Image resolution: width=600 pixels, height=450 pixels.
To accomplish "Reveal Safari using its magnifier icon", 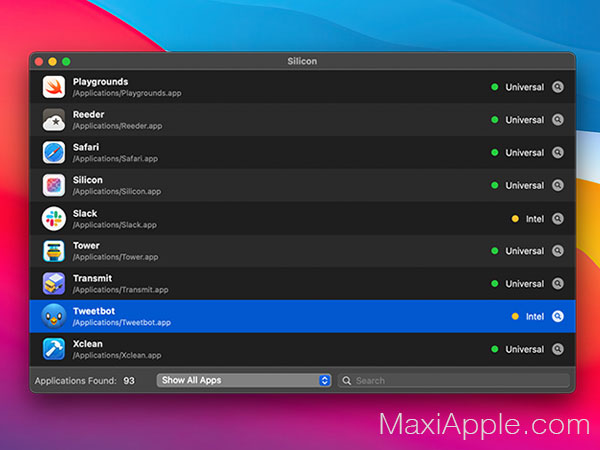I will point(558,152).
